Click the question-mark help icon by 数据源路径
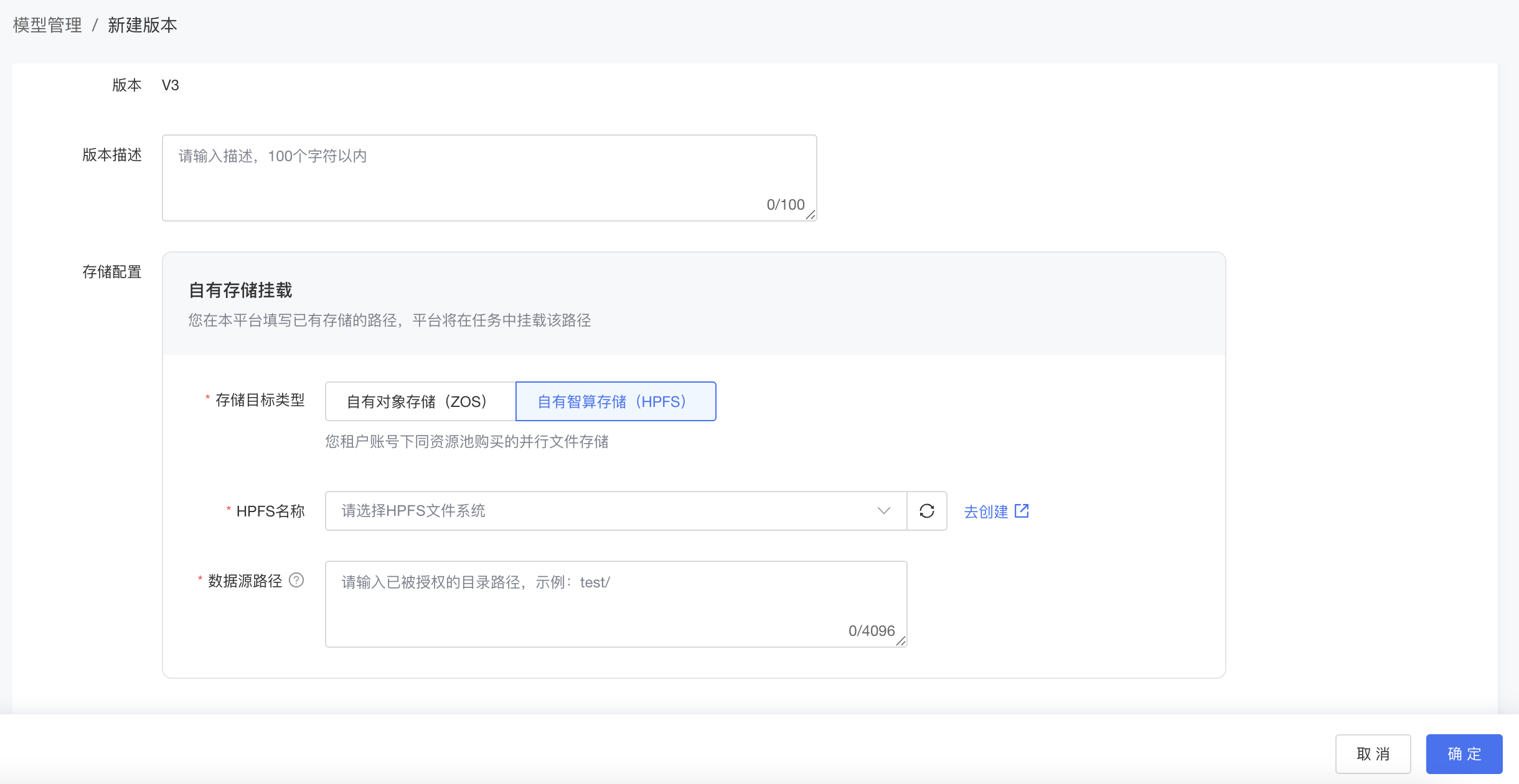Screen dimensions: 1519x784 coord(297,580)
